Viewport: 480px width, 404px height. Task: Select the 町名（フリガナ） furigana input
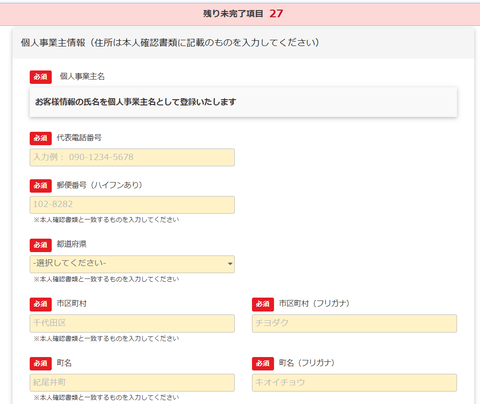pos(354,382)
